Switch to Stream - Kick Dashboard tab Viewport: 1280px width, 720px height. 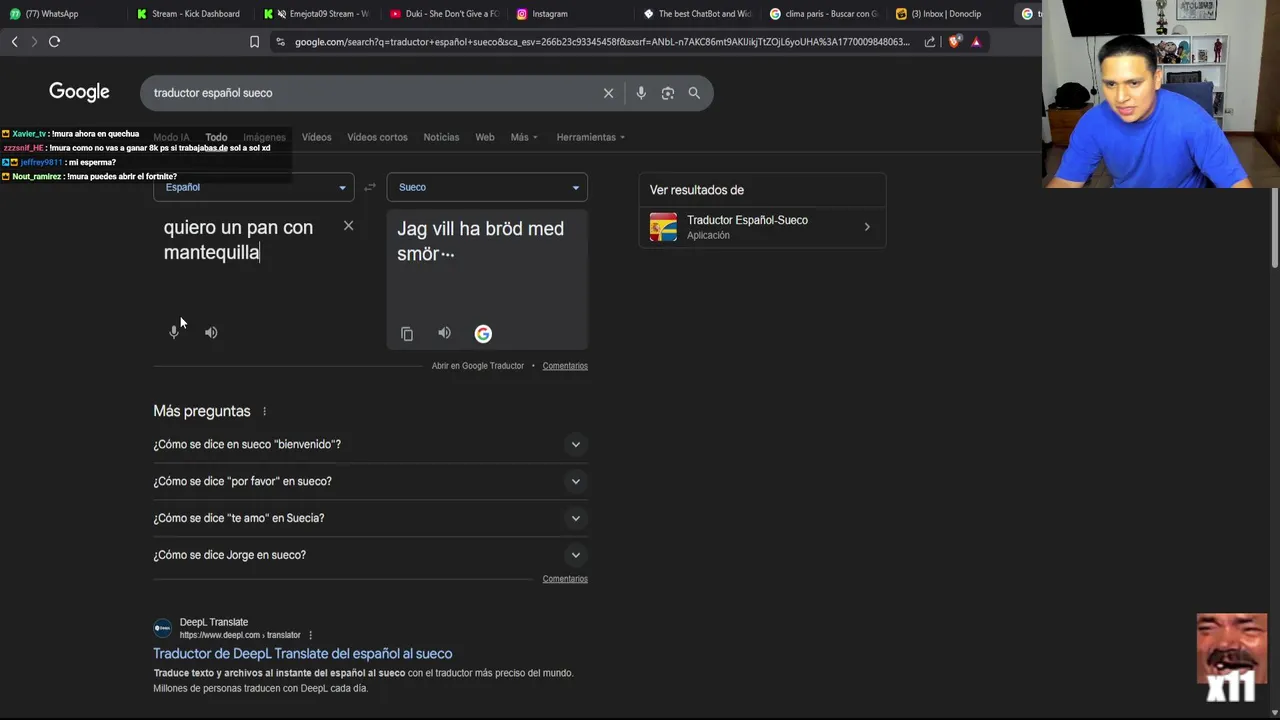(x=190, y=14)
